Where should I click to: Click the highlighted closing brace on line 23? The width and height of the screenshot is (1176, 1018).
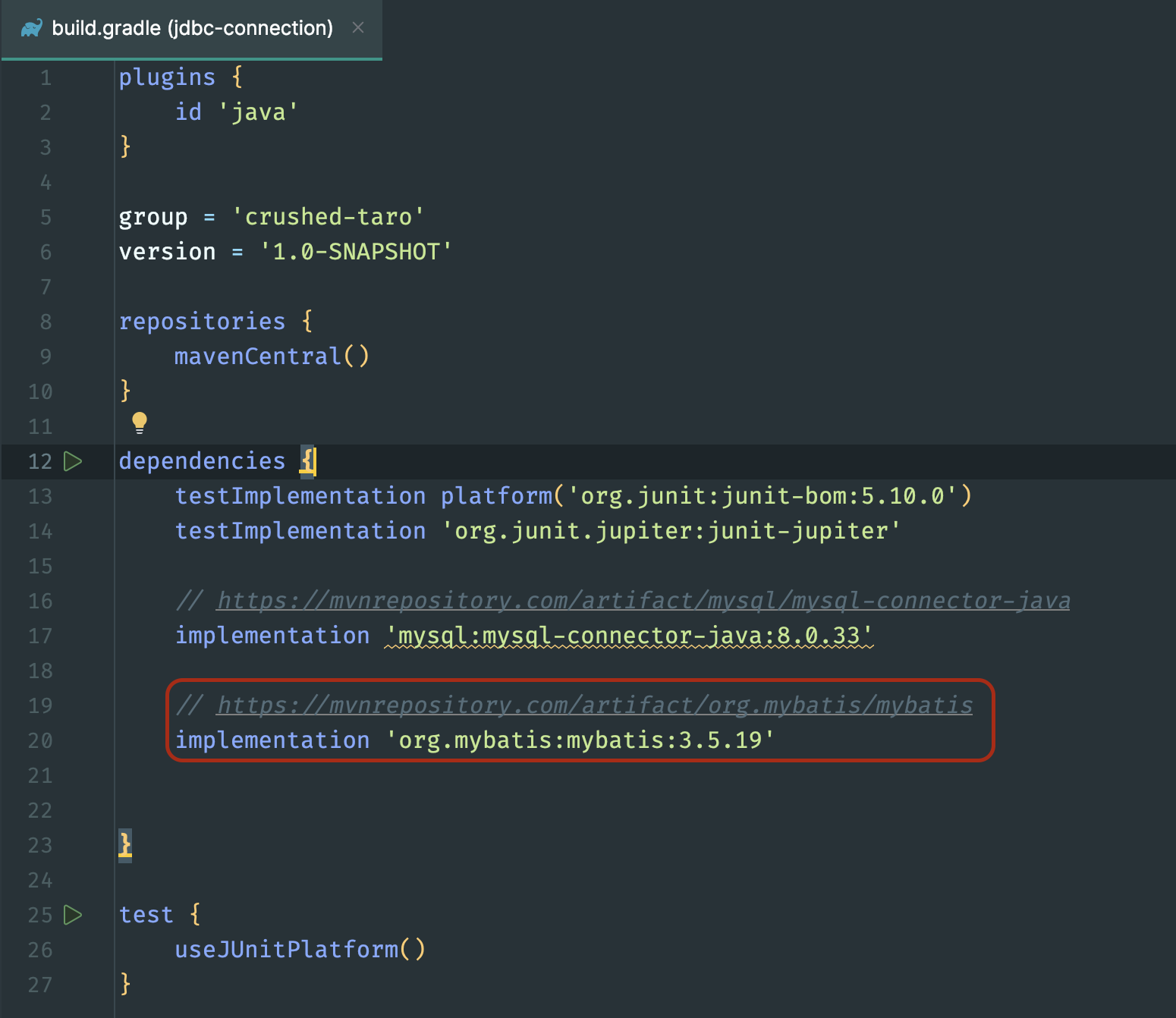pos(125,845)
